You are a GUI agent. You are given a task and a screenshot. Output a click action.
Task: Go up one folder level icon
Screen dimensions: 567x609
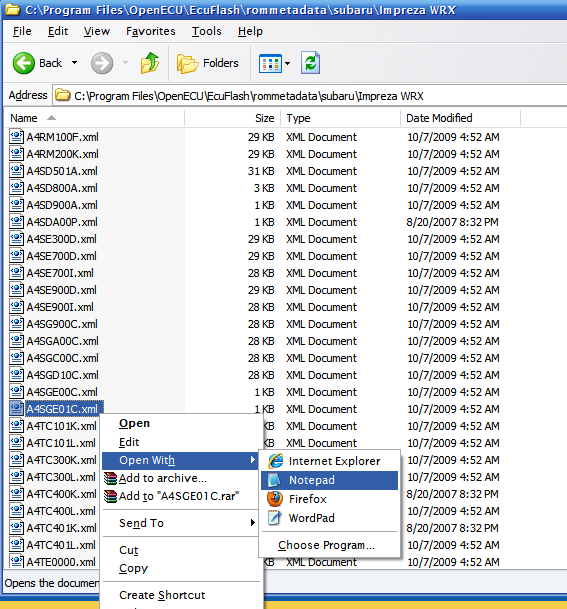pyautogui.click(x=150, y=63)
